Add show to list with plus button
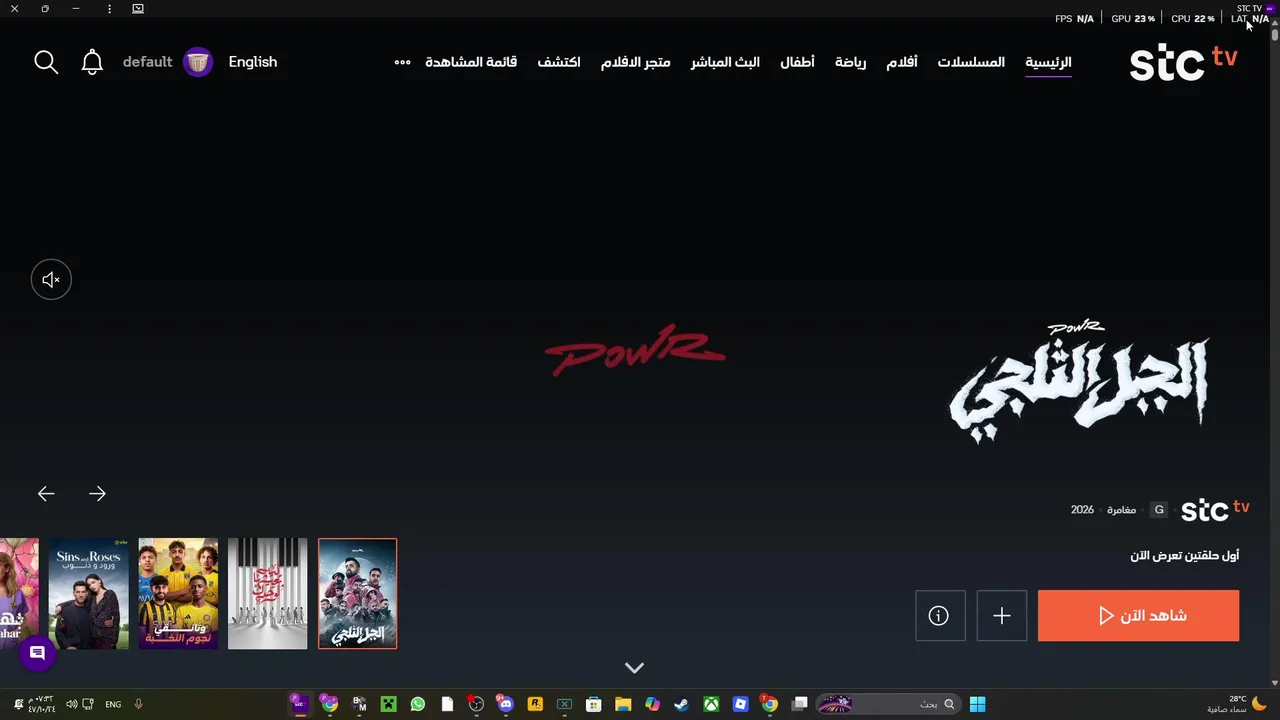 pos(1001,615)
